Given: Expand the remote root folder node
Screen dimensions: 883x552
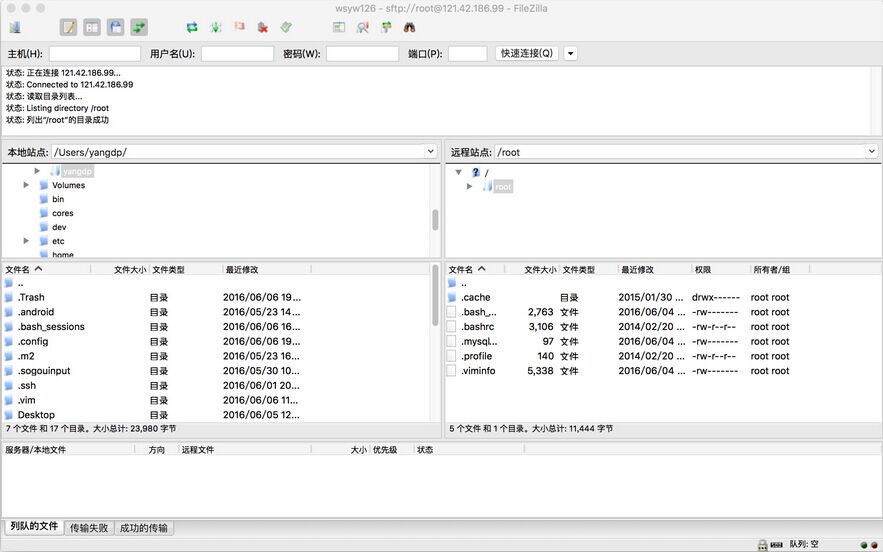Looking at the screenshot, I should tap(470, 186).
